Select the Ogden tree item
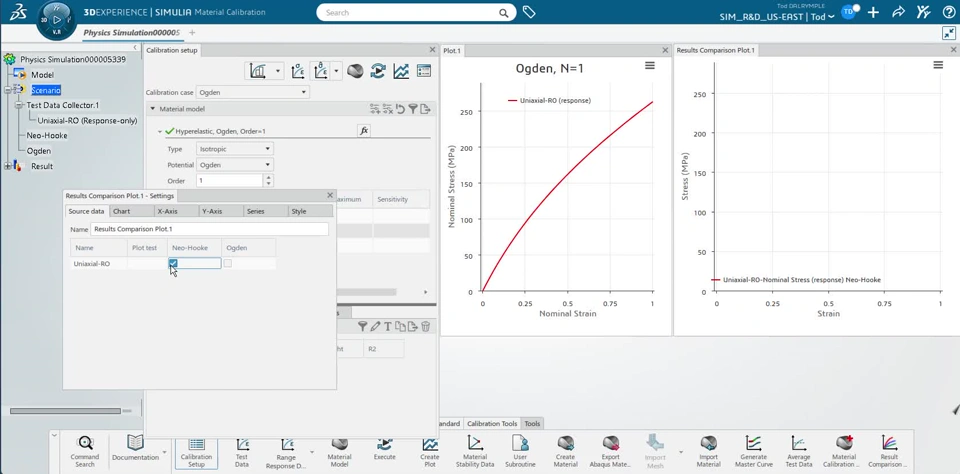The height and width of the screenshot is (474, 960). tap(39, 151)
